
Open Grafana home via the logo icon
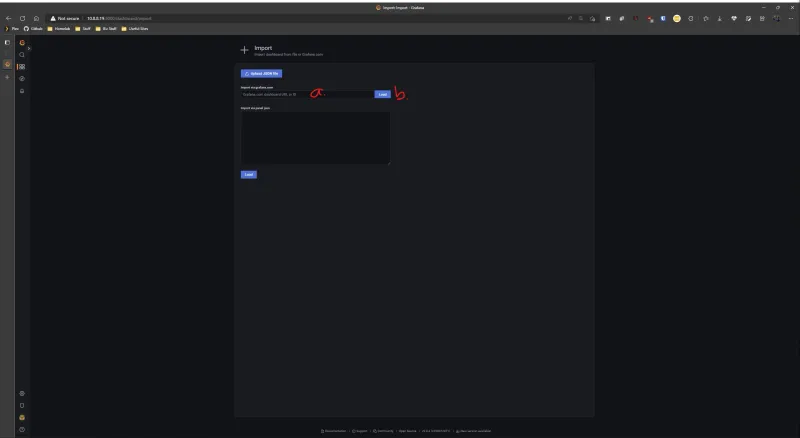tap(22, 42)
